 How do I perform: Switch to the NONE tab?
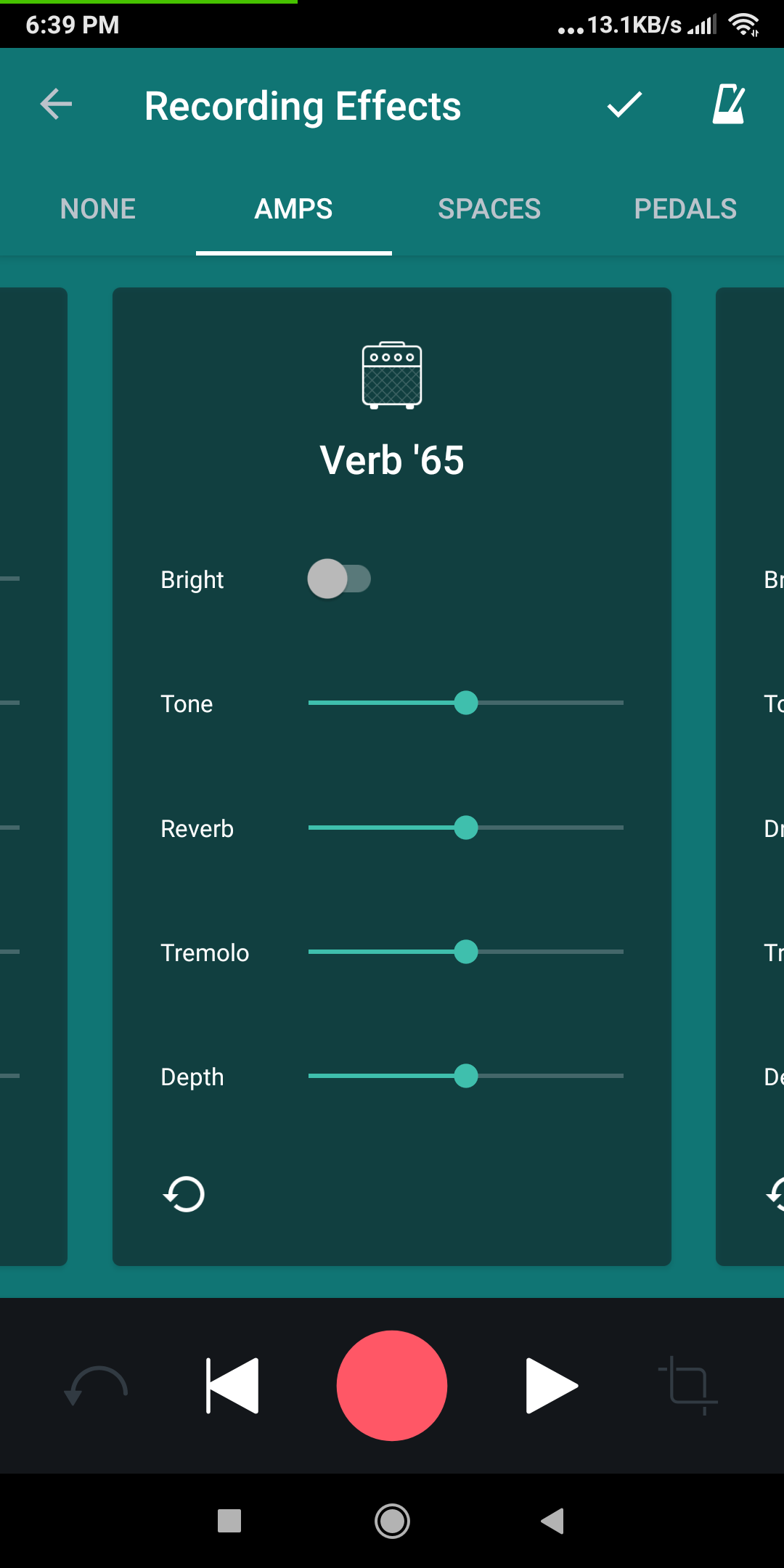[x=98, y=209]
